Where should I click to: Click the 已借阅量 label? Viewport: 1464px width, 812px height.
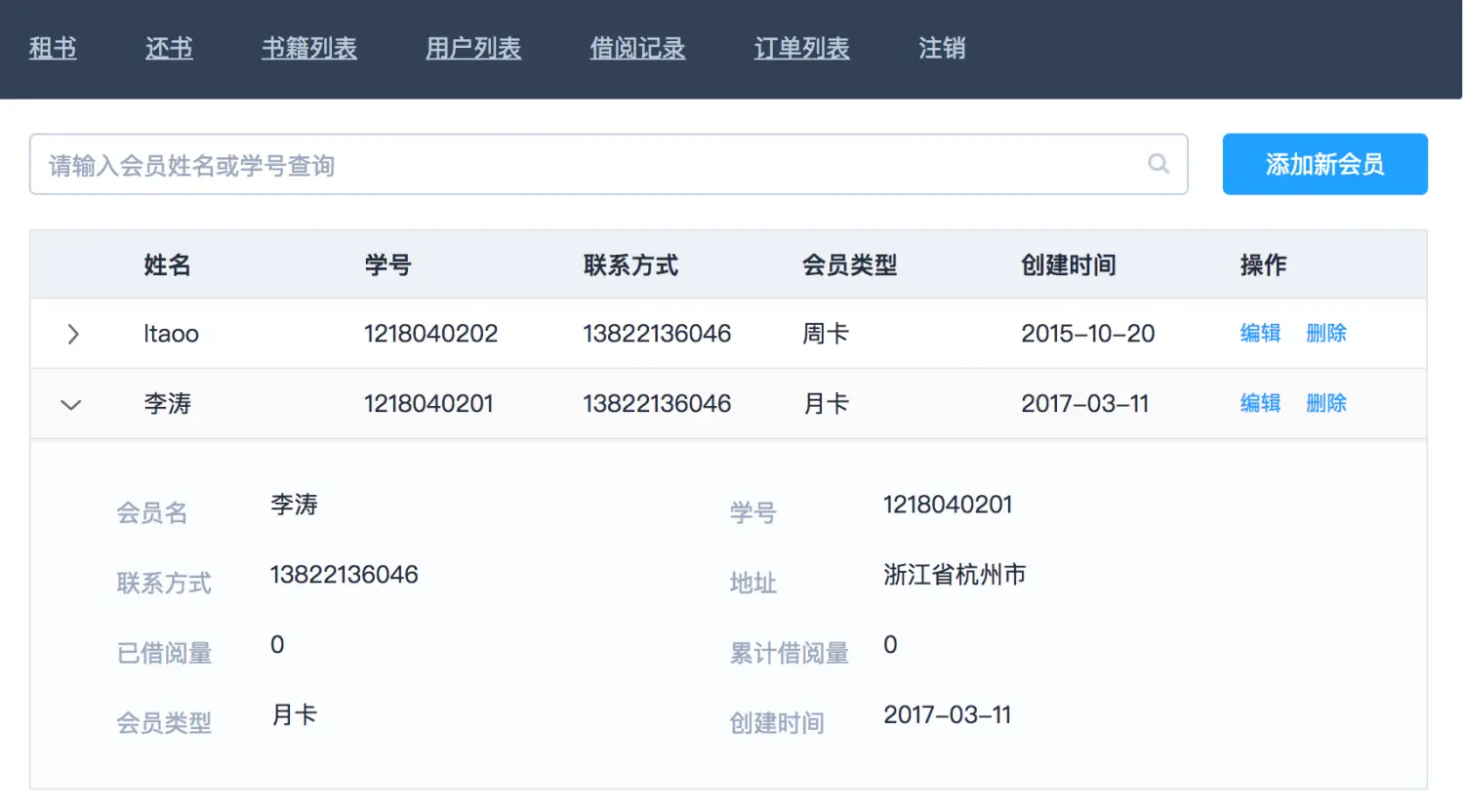164,654
